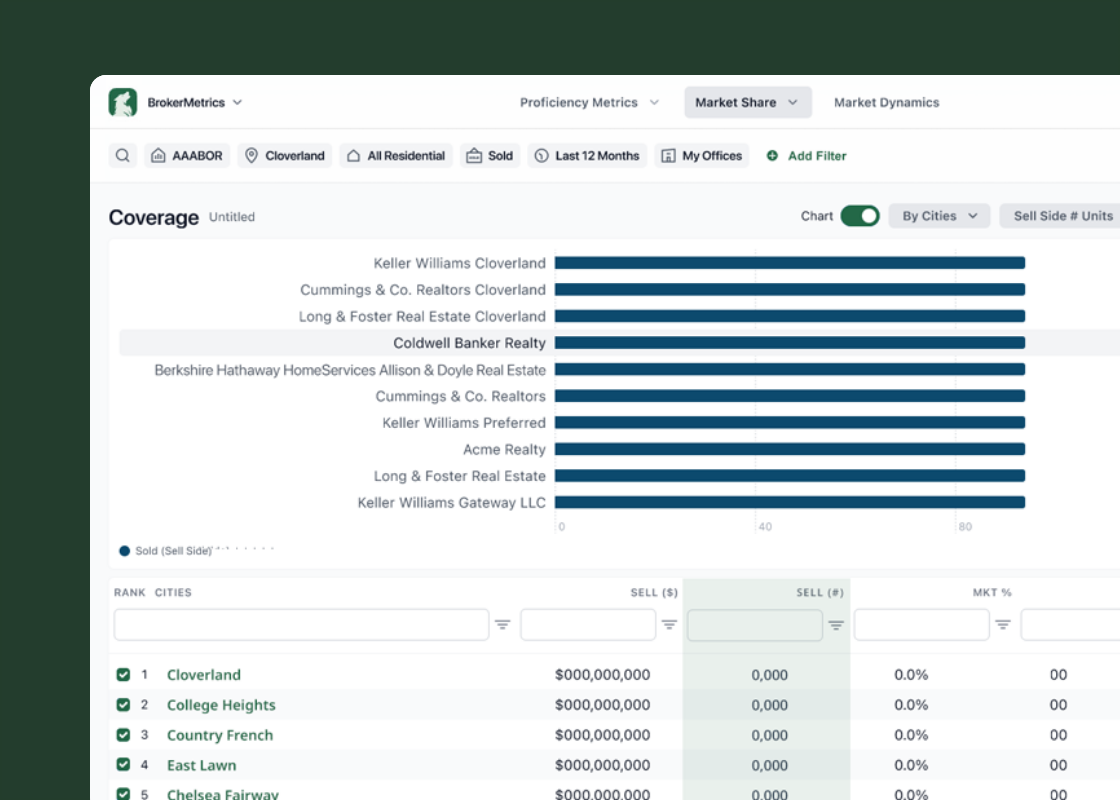
Task: Open the Proficiency Metrics menu
Action: point(589,102)
